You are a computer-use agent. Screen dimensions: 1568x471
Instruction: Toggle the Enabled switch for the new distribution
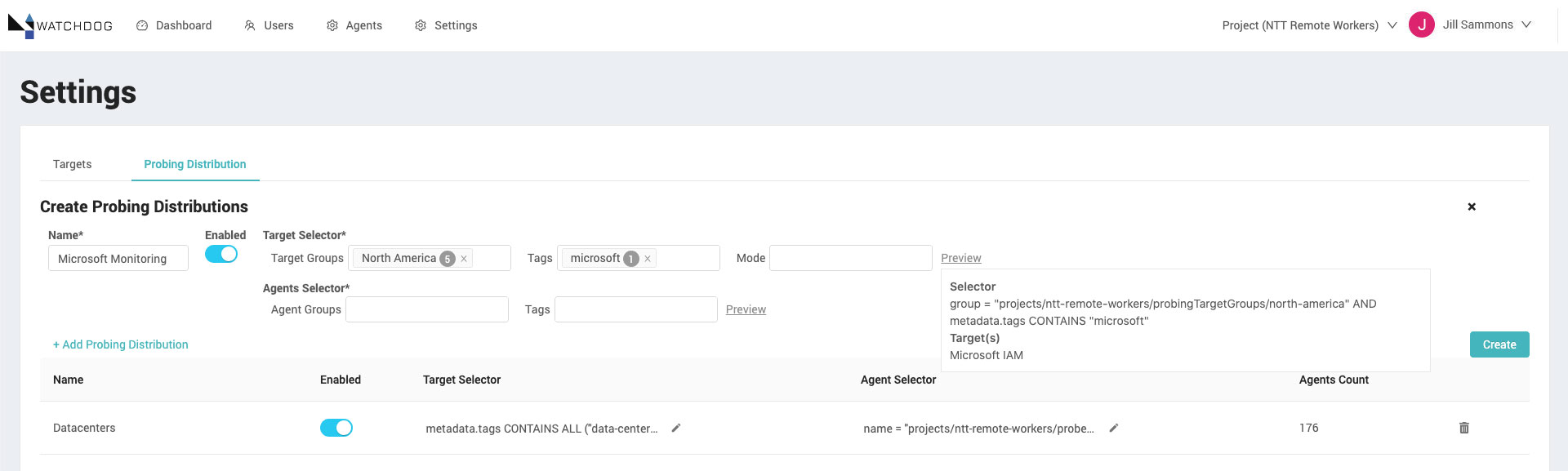click(x=221, y=254)
